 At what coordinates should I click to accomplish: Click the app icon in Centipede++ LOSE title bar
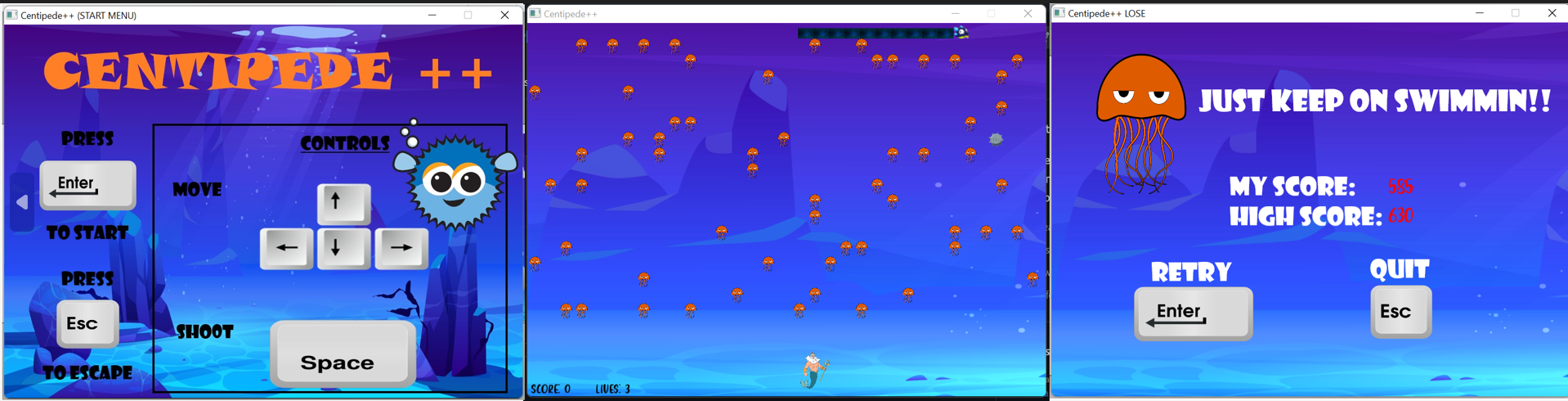[1059, 13]
